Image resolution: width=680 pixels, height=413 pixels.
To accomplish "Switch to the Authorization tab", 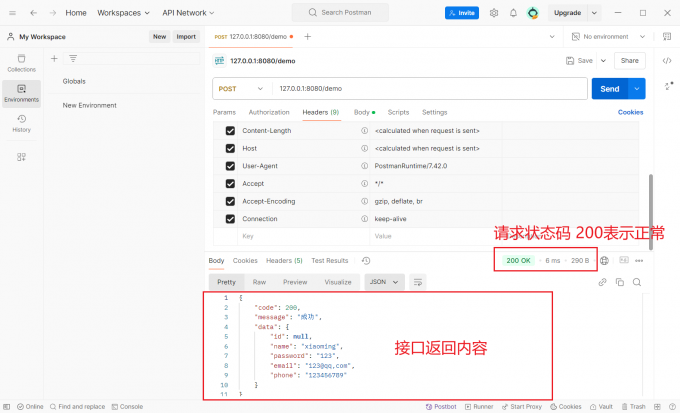I will click(x=269, y=112).
